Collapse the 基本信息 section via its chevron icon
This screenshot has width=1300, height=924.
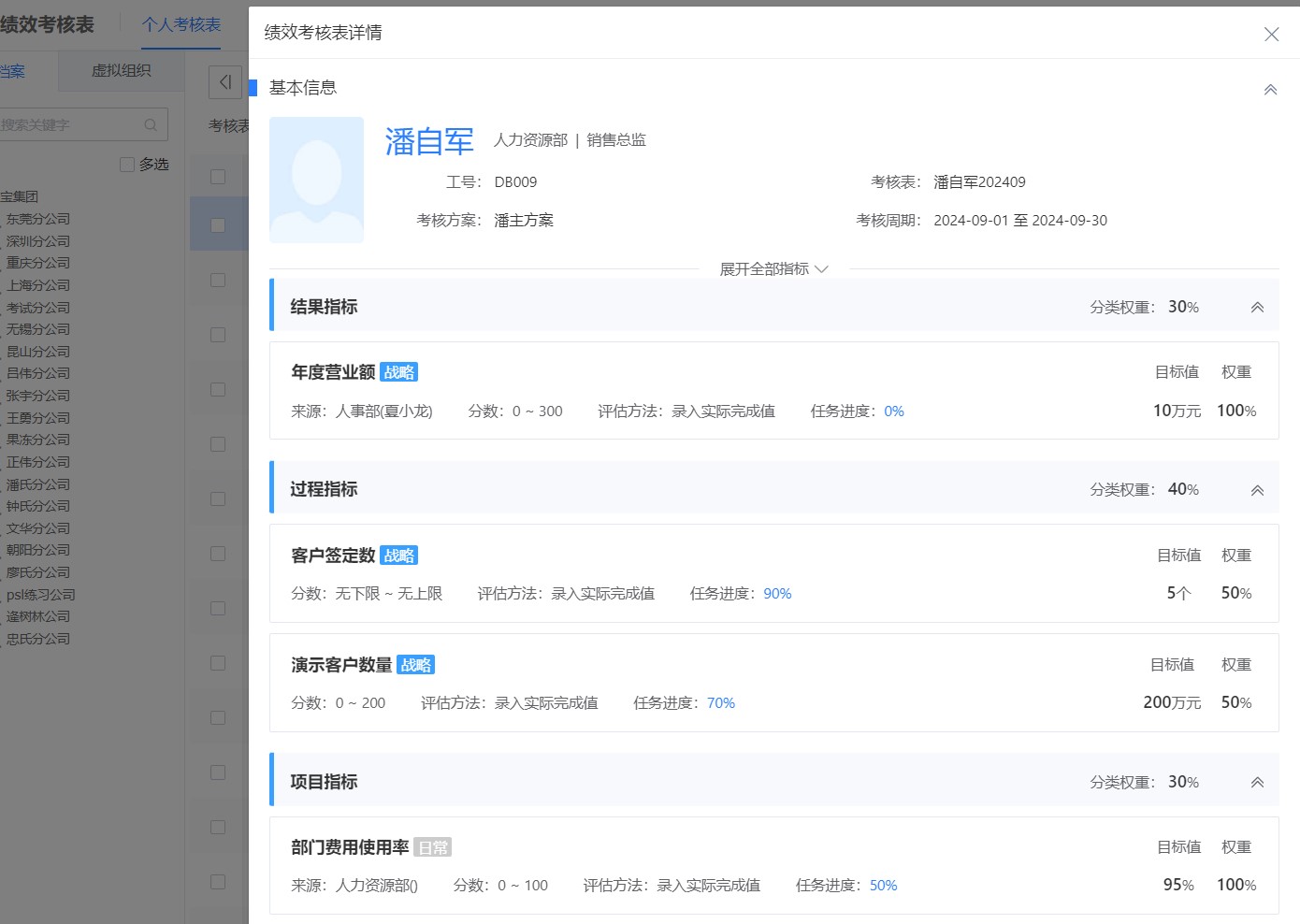click(x=1270, y=90)
